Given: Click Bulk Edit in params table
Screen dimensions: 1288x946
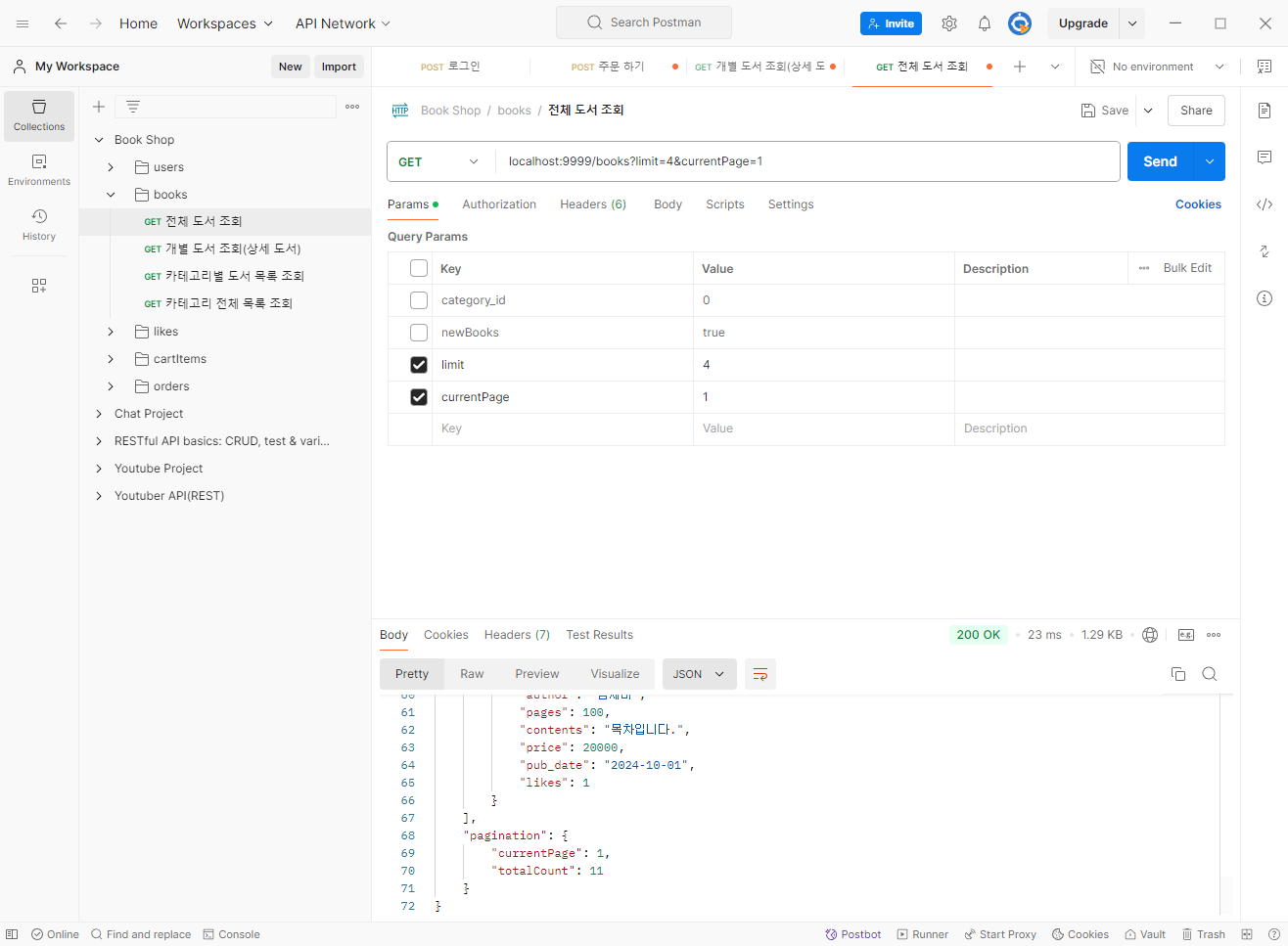Looking at the screenshot, I should point(1187,268).
